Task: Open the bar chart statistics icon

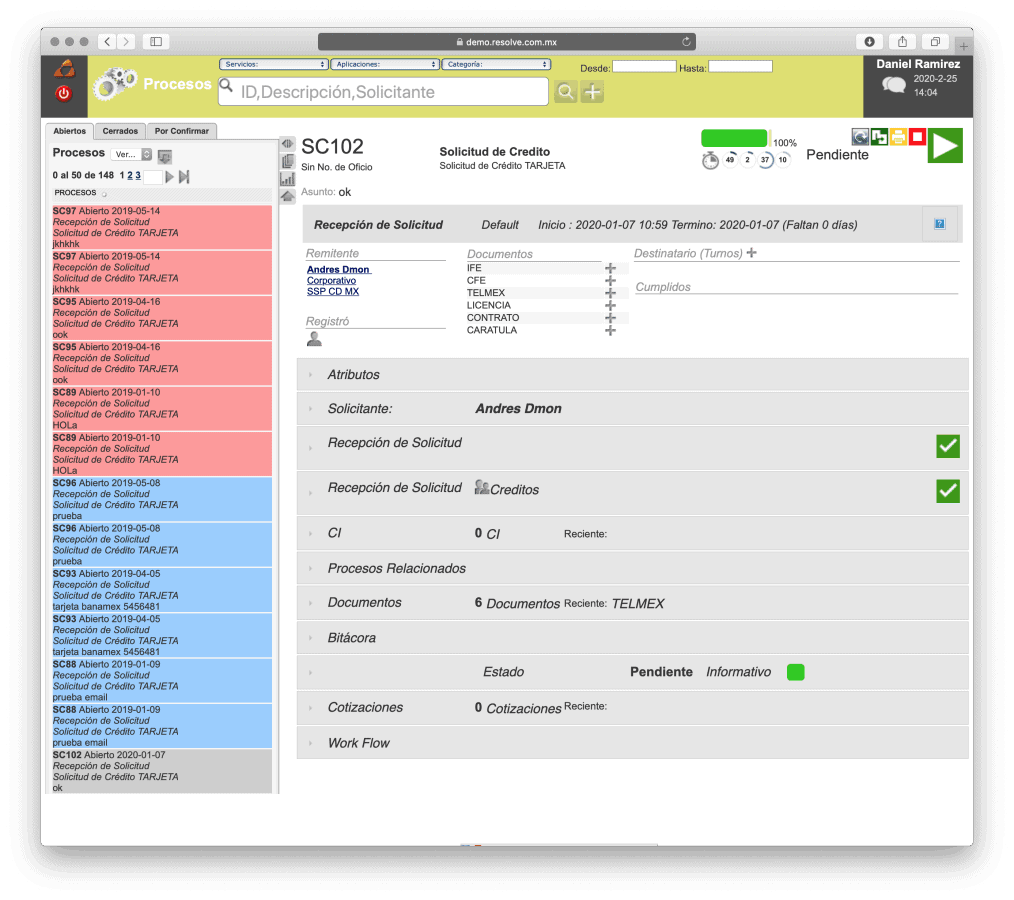Action: point(287,179)
